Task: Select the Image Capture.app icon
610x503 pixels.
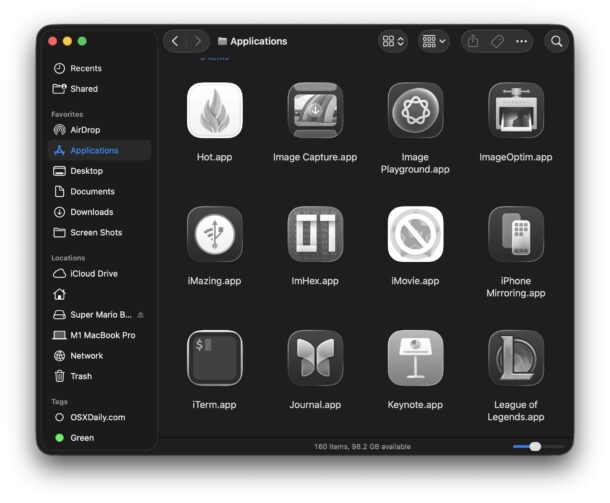Action: (x=315, y=110)
